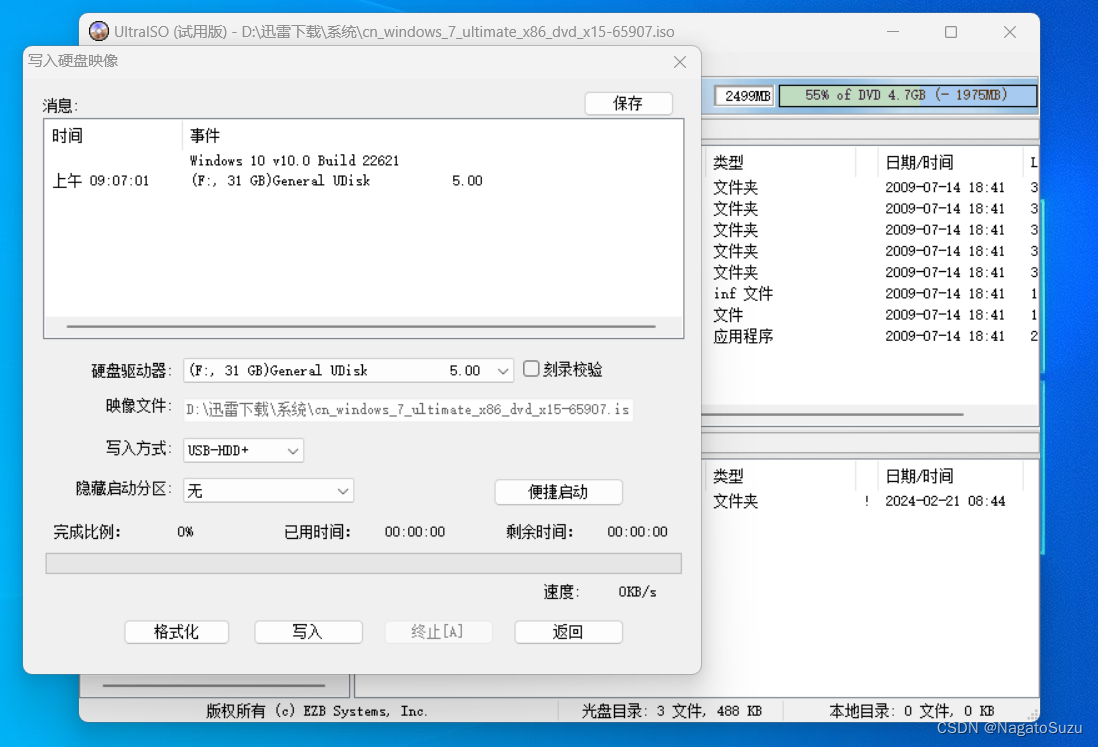
Task: Select Windows 10 v10.0 Build 22621 message
Action: point(294,160)
